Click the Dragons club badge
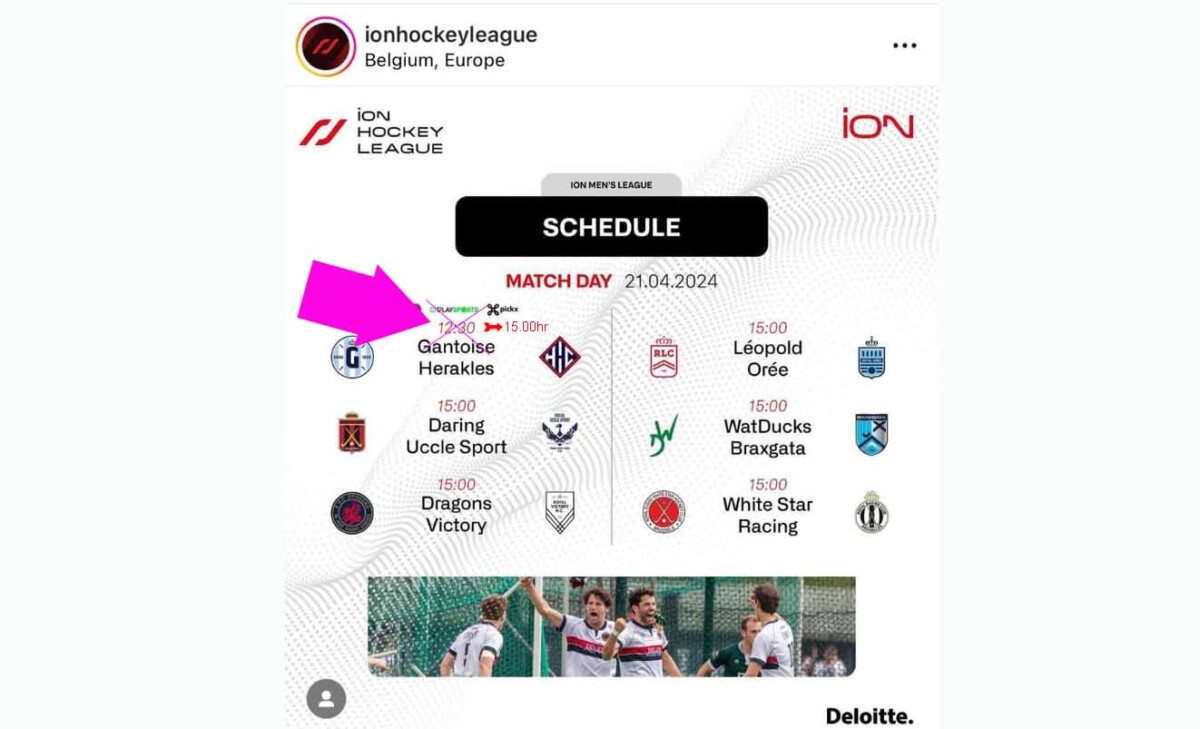The image size is (1200, 729). coord(352,513)
